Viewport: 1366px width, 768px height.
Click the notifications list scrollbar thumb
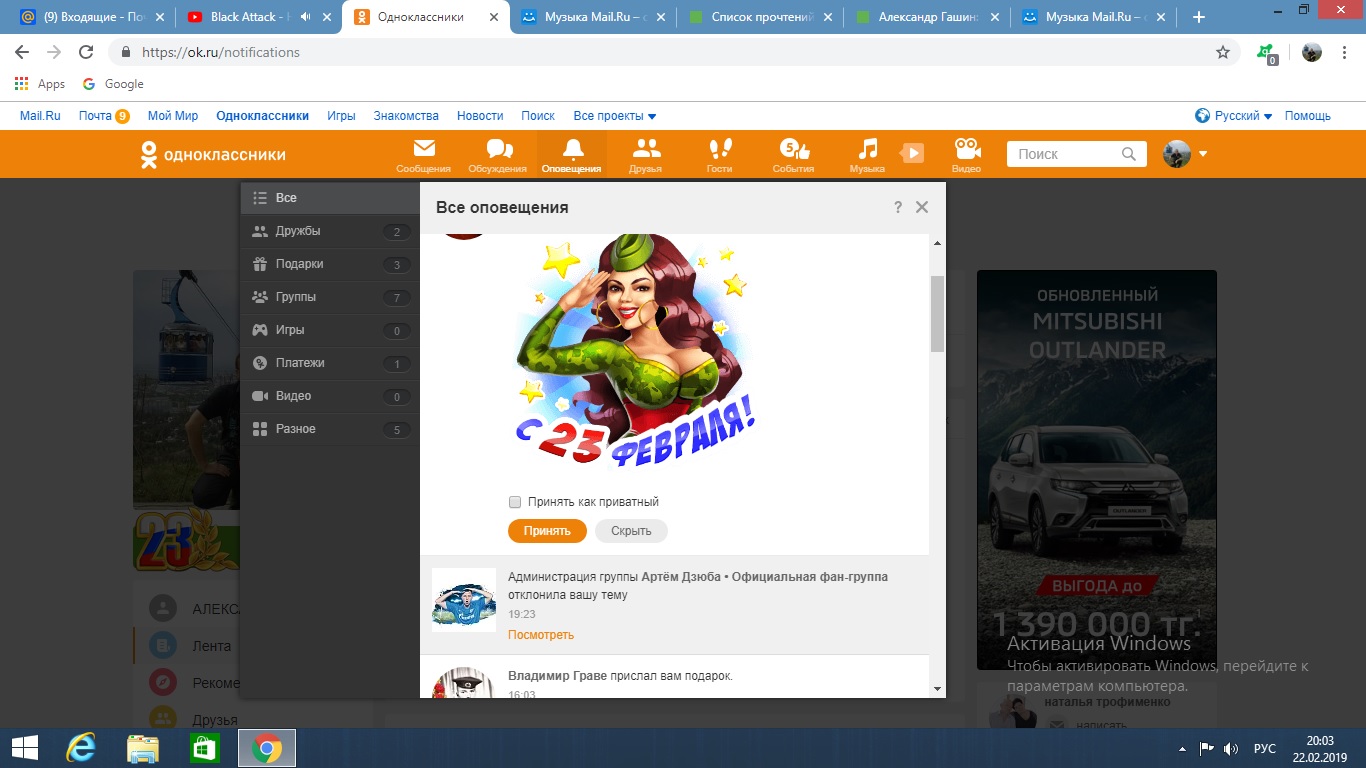(937, 314)
